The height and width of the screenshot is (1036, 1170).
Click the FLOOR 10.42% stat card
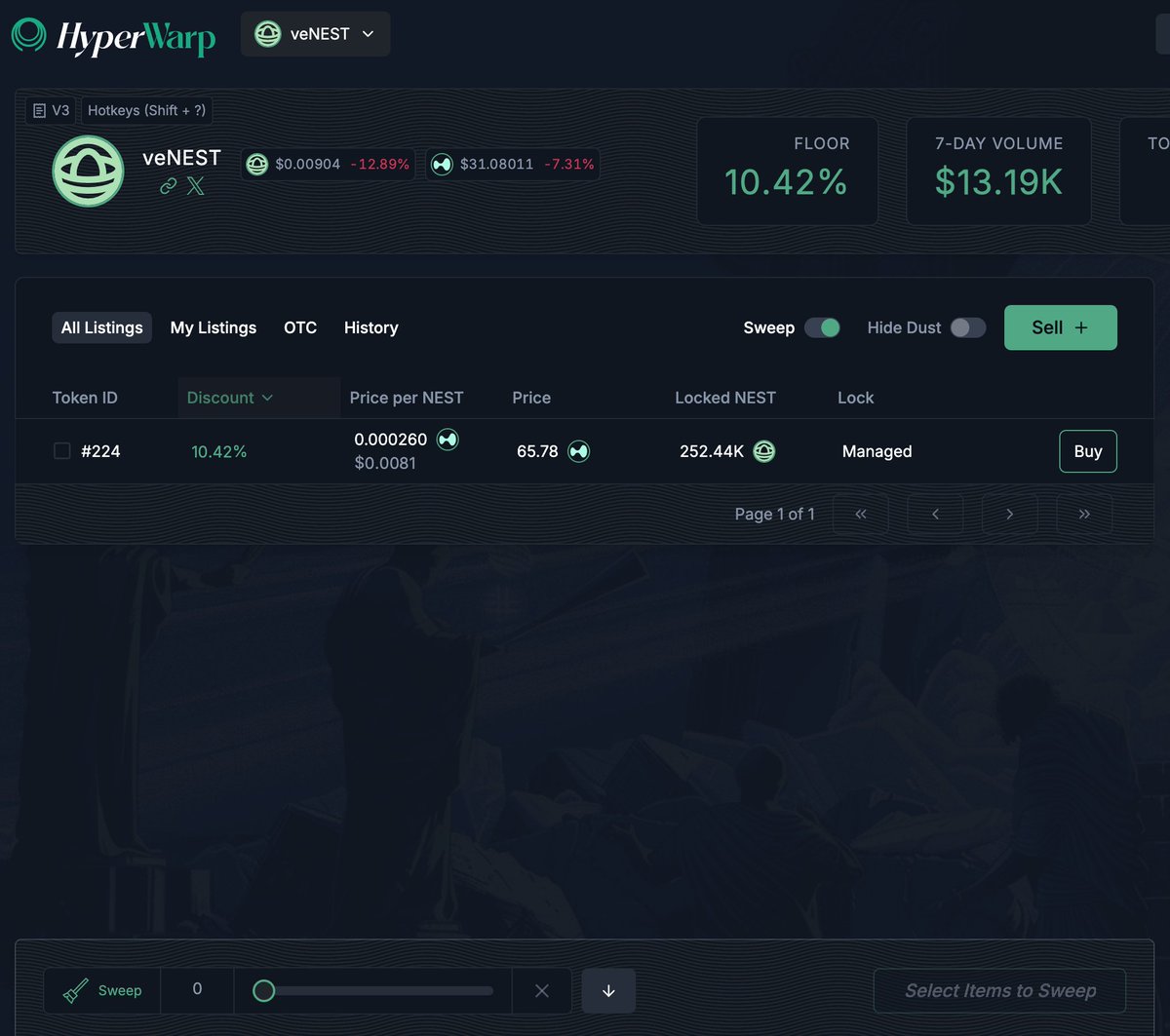[787, 171]
